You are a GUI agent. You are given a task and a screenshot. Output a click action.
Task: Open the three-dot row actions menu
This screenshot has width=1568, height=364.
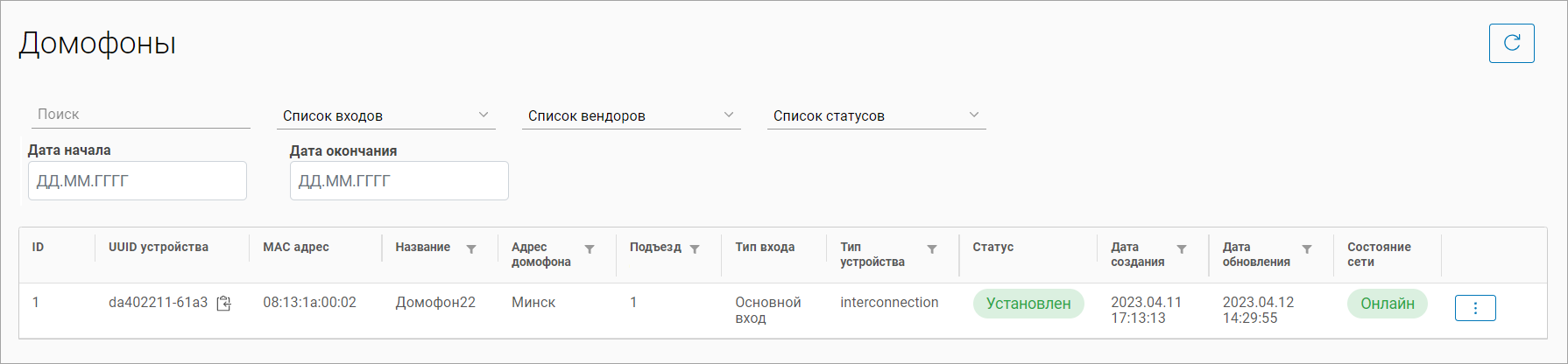click(x=1475, y=308)
